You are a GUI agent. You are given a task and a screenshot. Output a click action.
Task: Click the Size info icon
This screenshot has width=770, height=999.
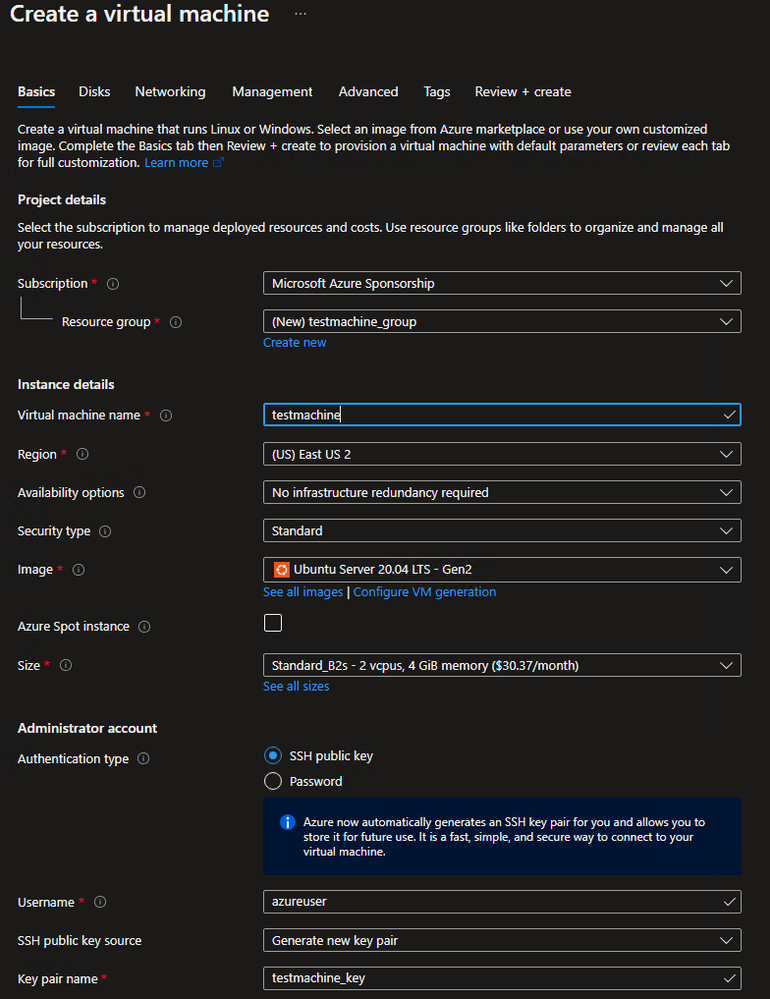pyautogui.click(x=66, y=665)
